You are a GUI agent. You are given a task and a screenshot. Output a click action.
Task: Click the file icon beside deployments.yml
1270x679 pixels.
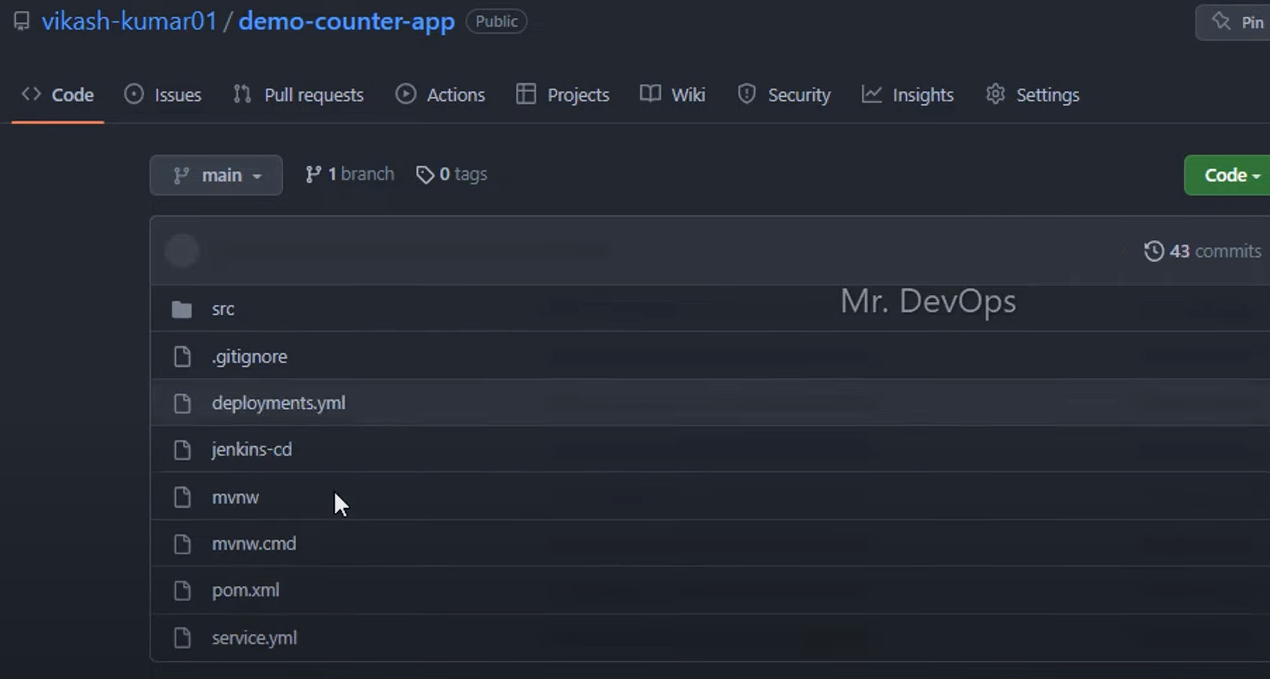[x=182, y=403]
